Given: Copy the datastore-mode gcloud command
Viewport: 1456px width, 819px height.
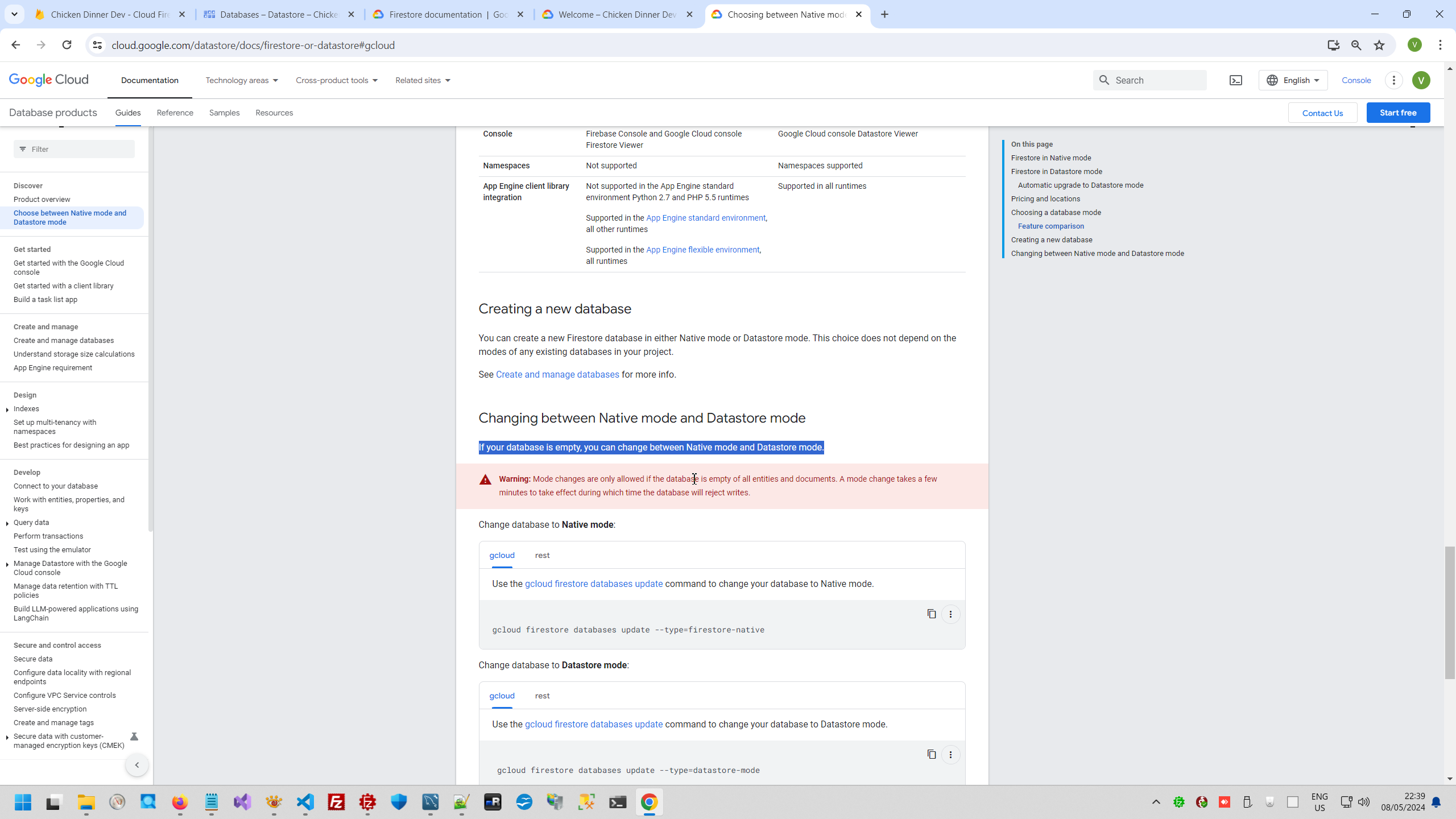Looking at the screenshot, I should 931,754.
